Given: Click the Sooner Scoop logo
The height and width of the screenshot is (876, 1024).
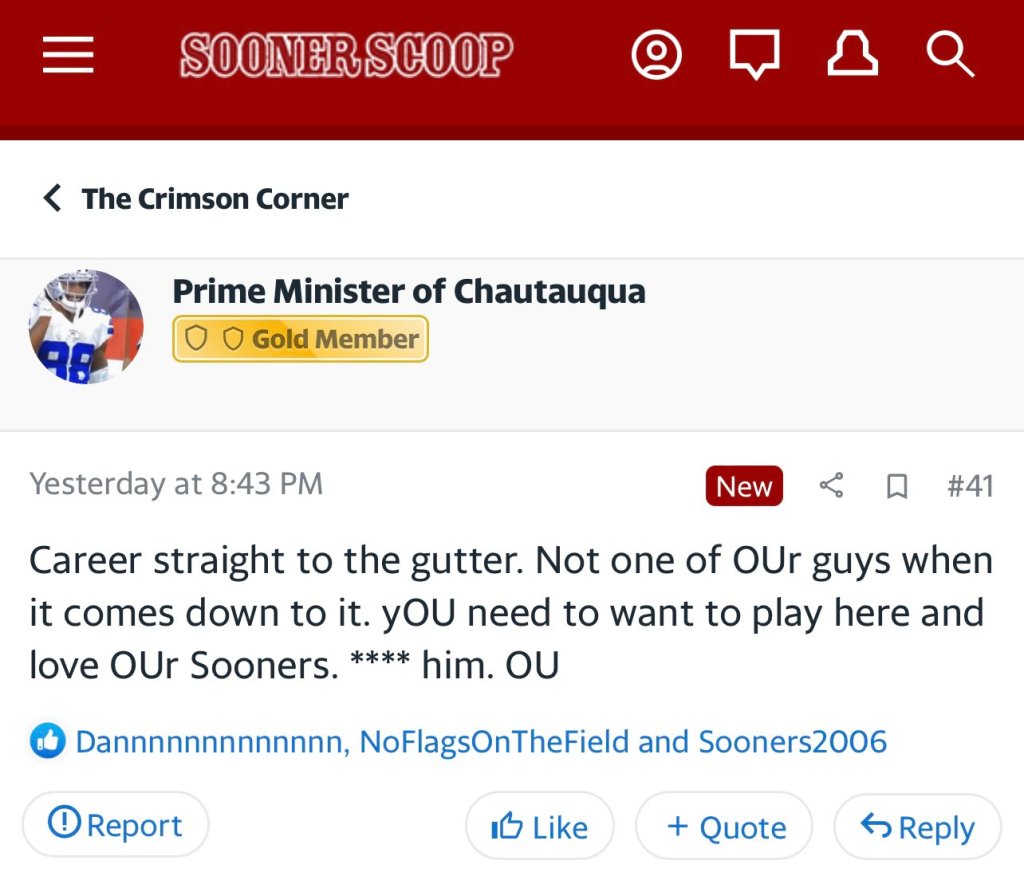Looking at the screenshot, I should [346, 56].
